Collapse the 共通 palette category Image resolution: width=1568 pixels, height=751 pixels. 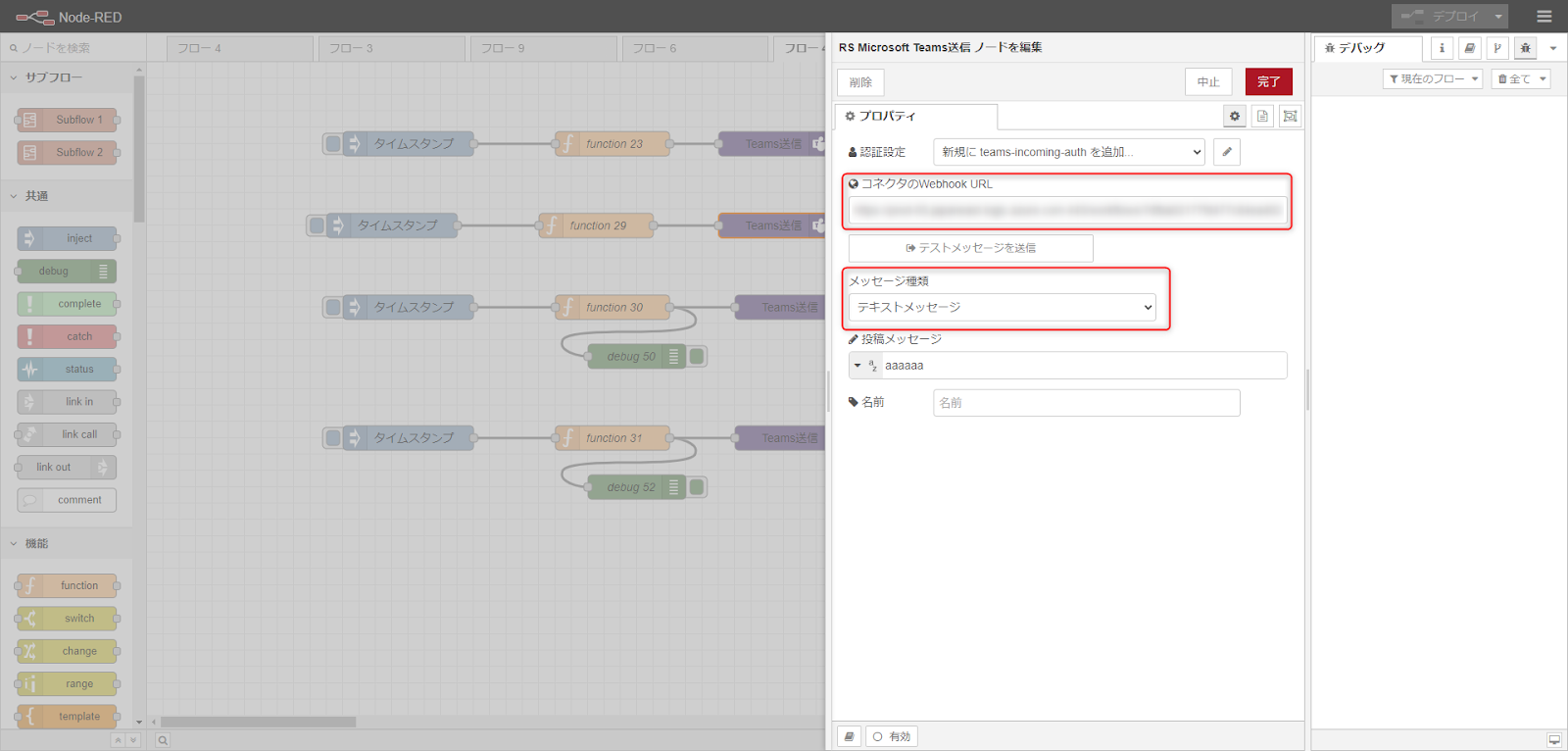click(x=67, y=196)
